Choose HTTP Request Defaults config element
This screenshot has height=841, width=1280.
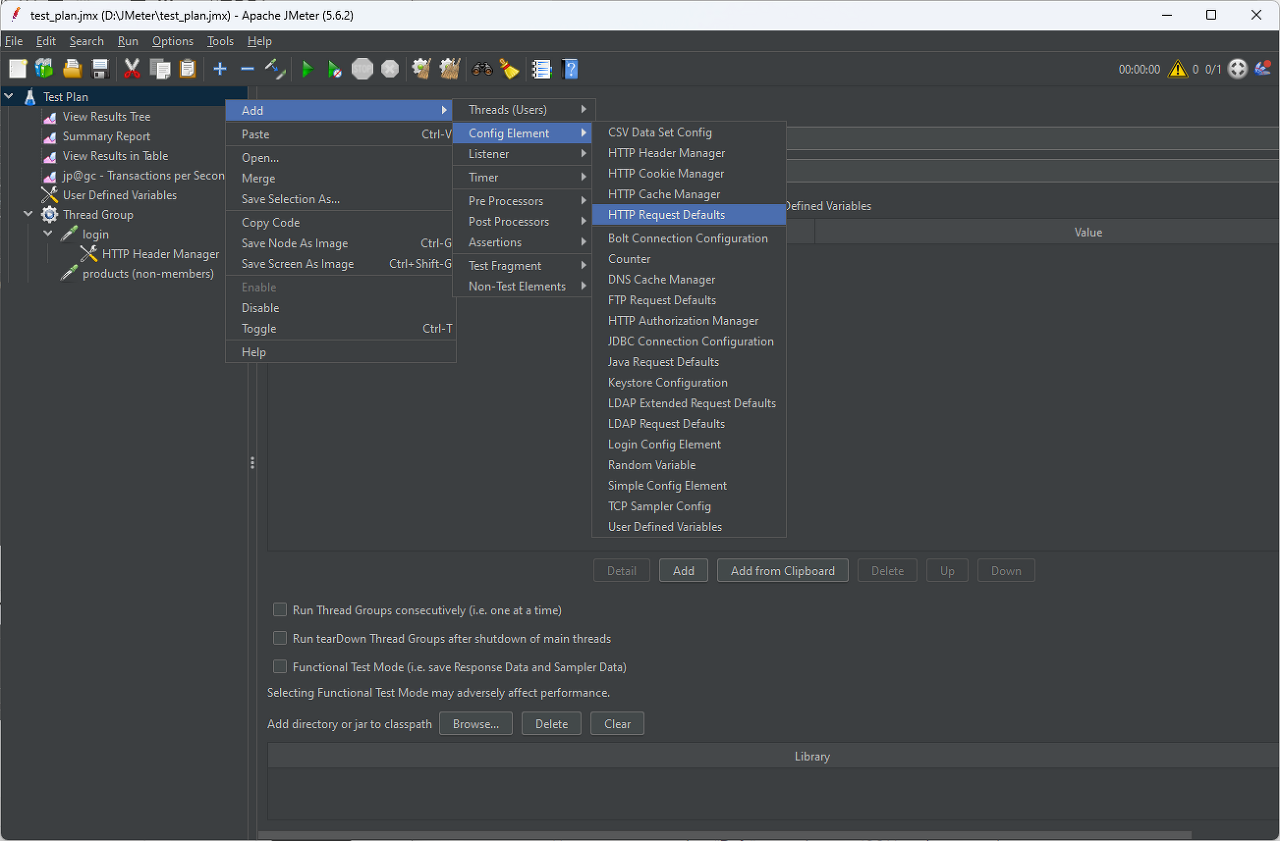click(x=689, y=215)
